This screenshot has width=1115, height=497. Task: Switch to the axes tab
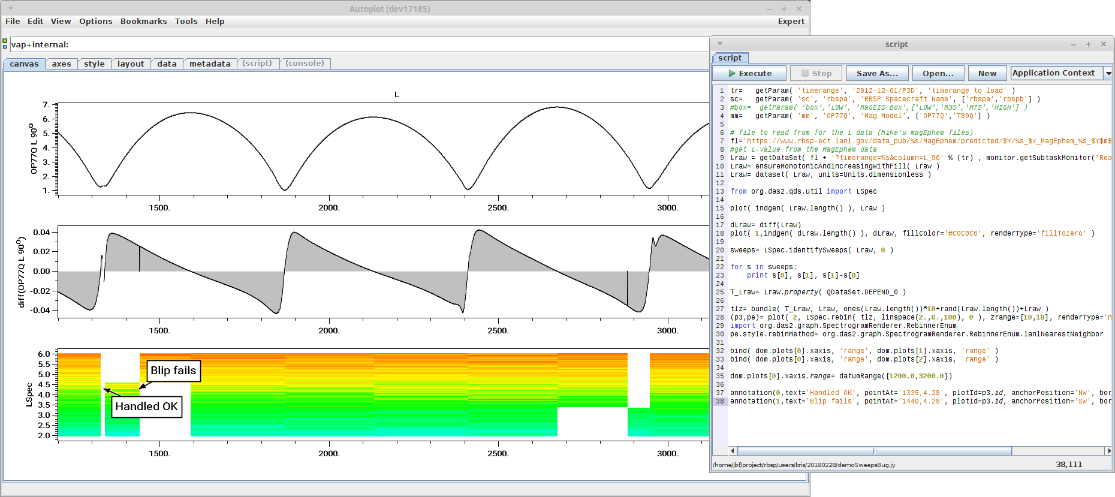coord(61,63)
